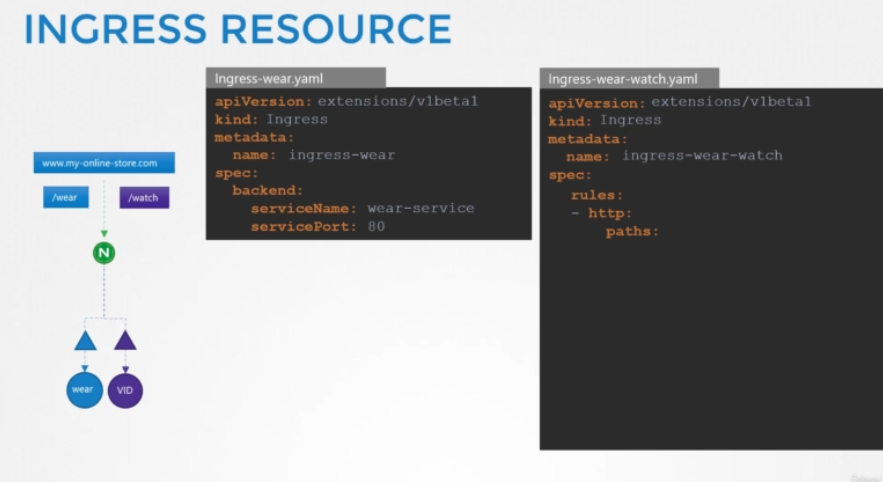This screenshot has width=883, height=482.
Task: Click the purple VID pod circle
Action: tap(125, 390)
